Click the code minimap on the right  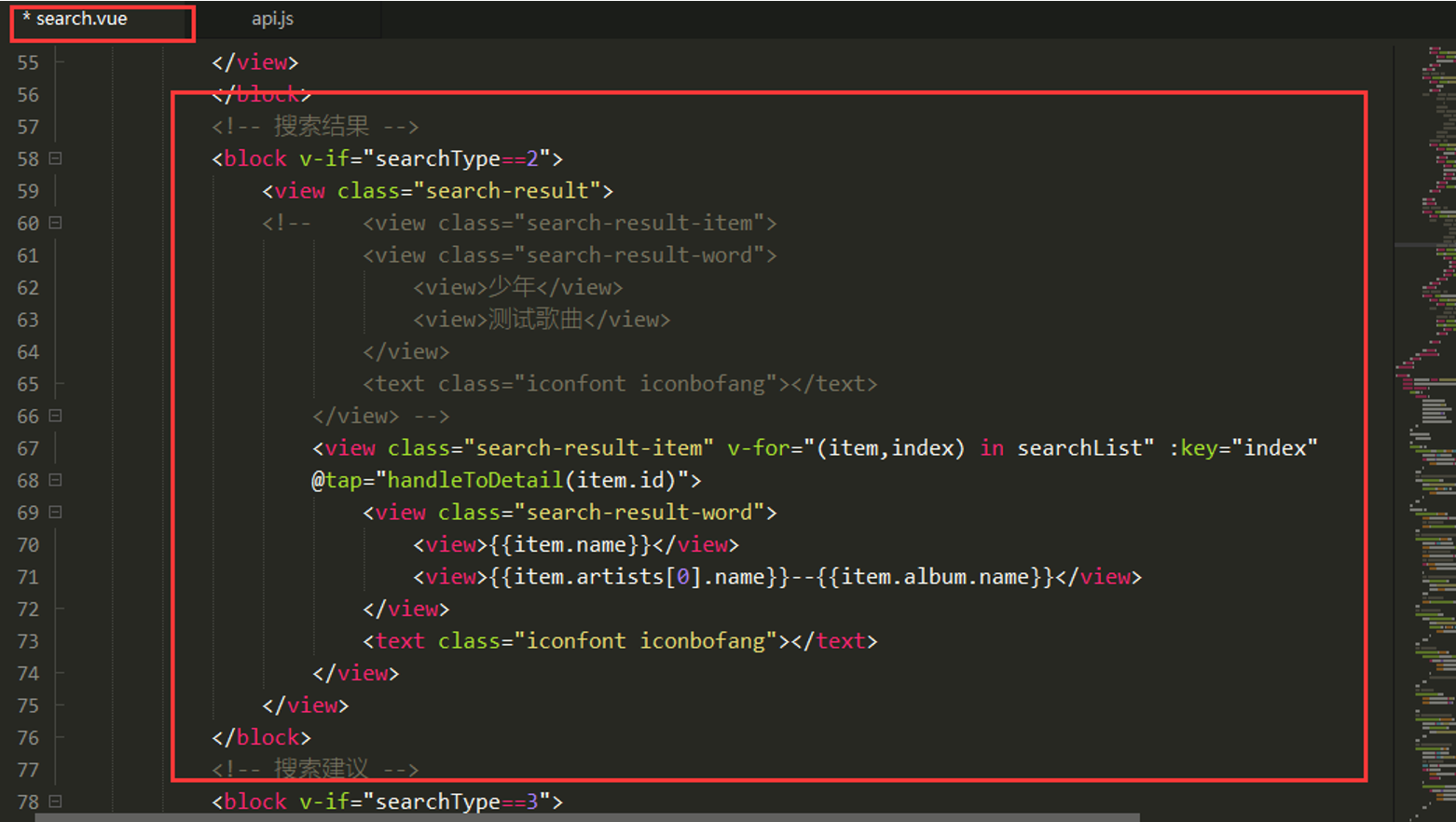[x=1426, y=433]
